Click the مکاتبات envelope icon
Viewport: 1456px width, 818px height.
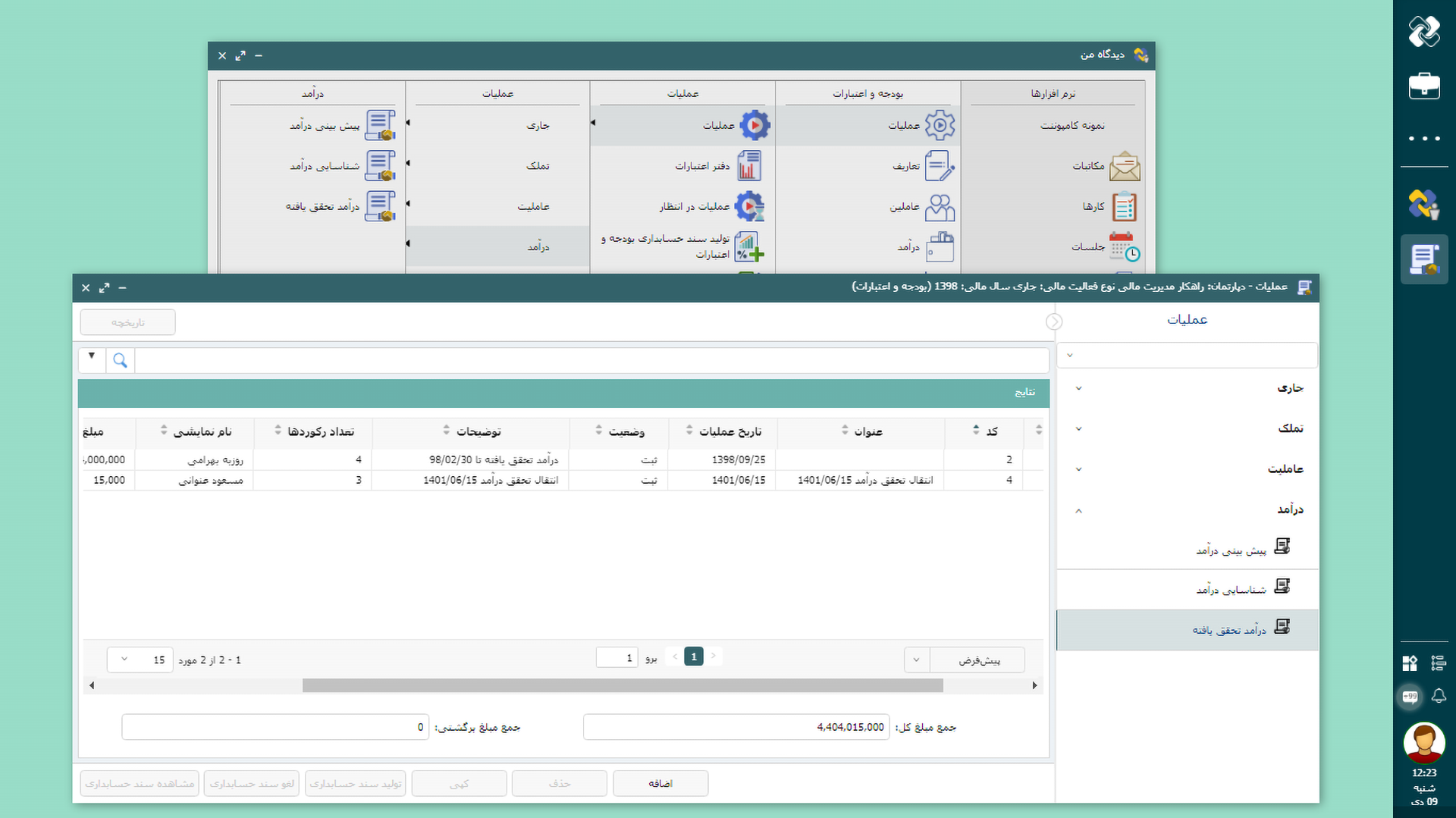pos(1124,166)
